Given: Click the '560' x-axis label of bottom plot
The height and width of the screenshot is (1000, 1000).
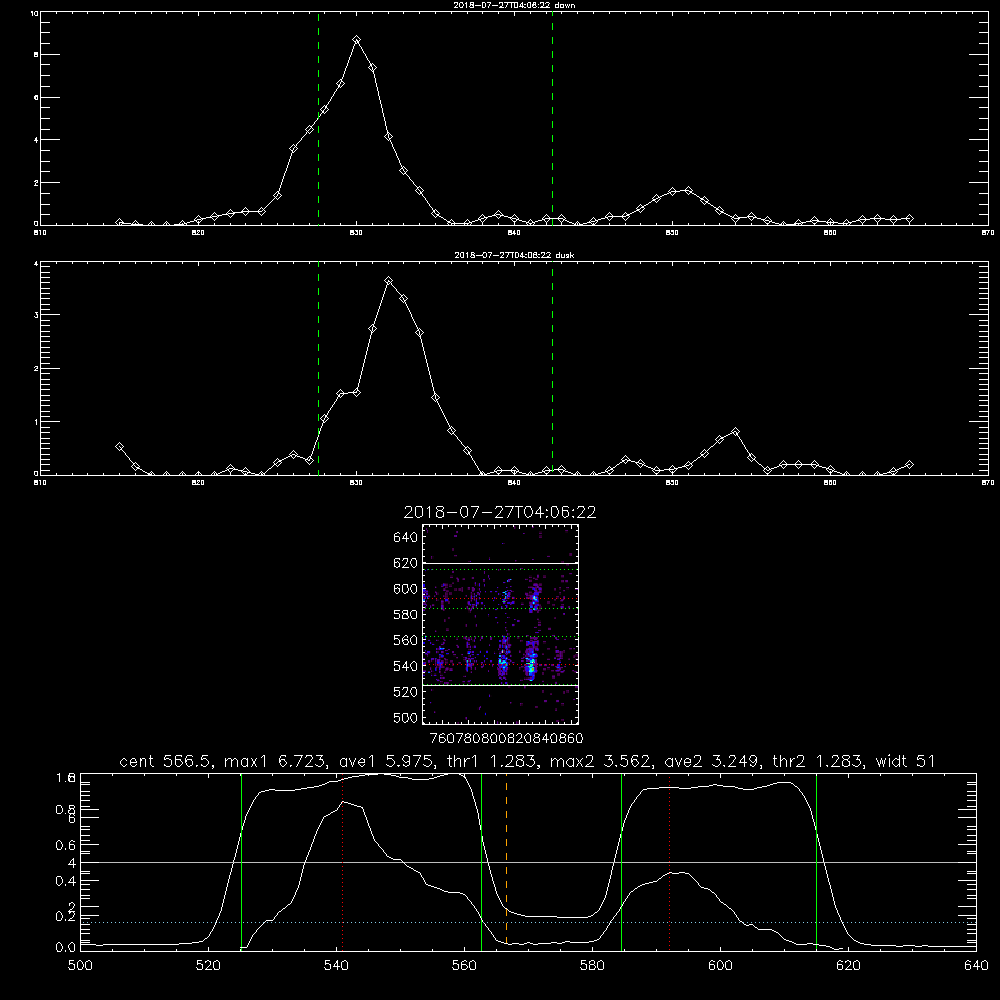Looking at the screenshot, I should (464, 966).
